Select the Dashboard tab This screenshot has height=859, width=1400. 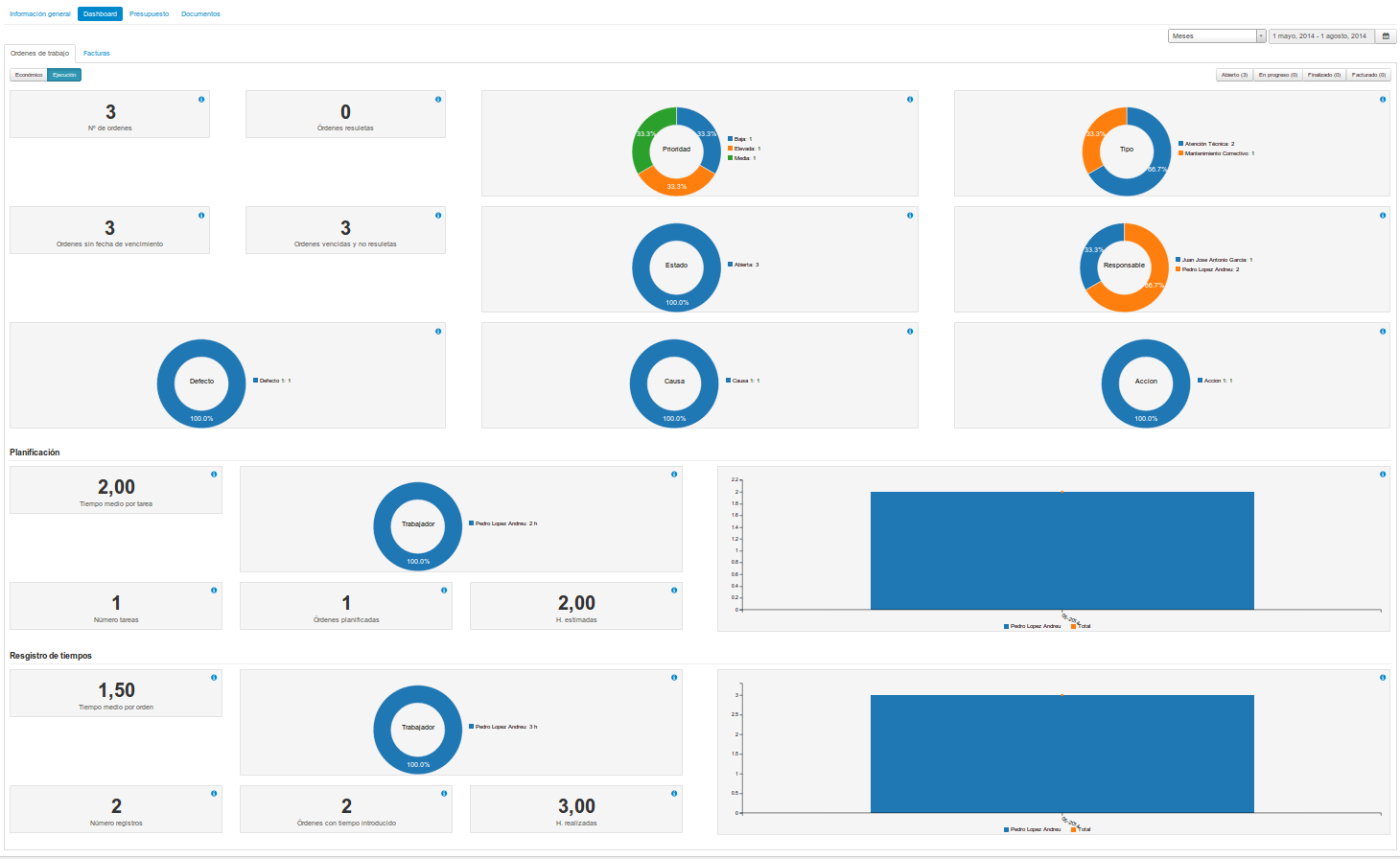100,14
